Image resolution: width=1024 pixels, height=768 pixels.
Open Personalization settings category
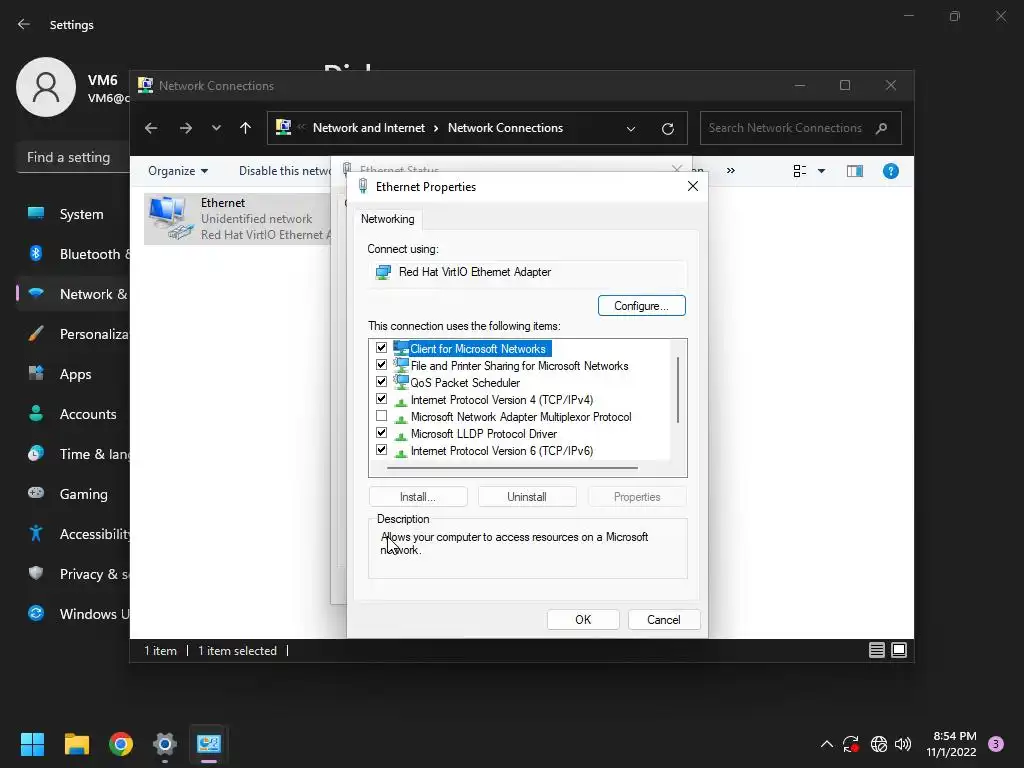point(73,334)
